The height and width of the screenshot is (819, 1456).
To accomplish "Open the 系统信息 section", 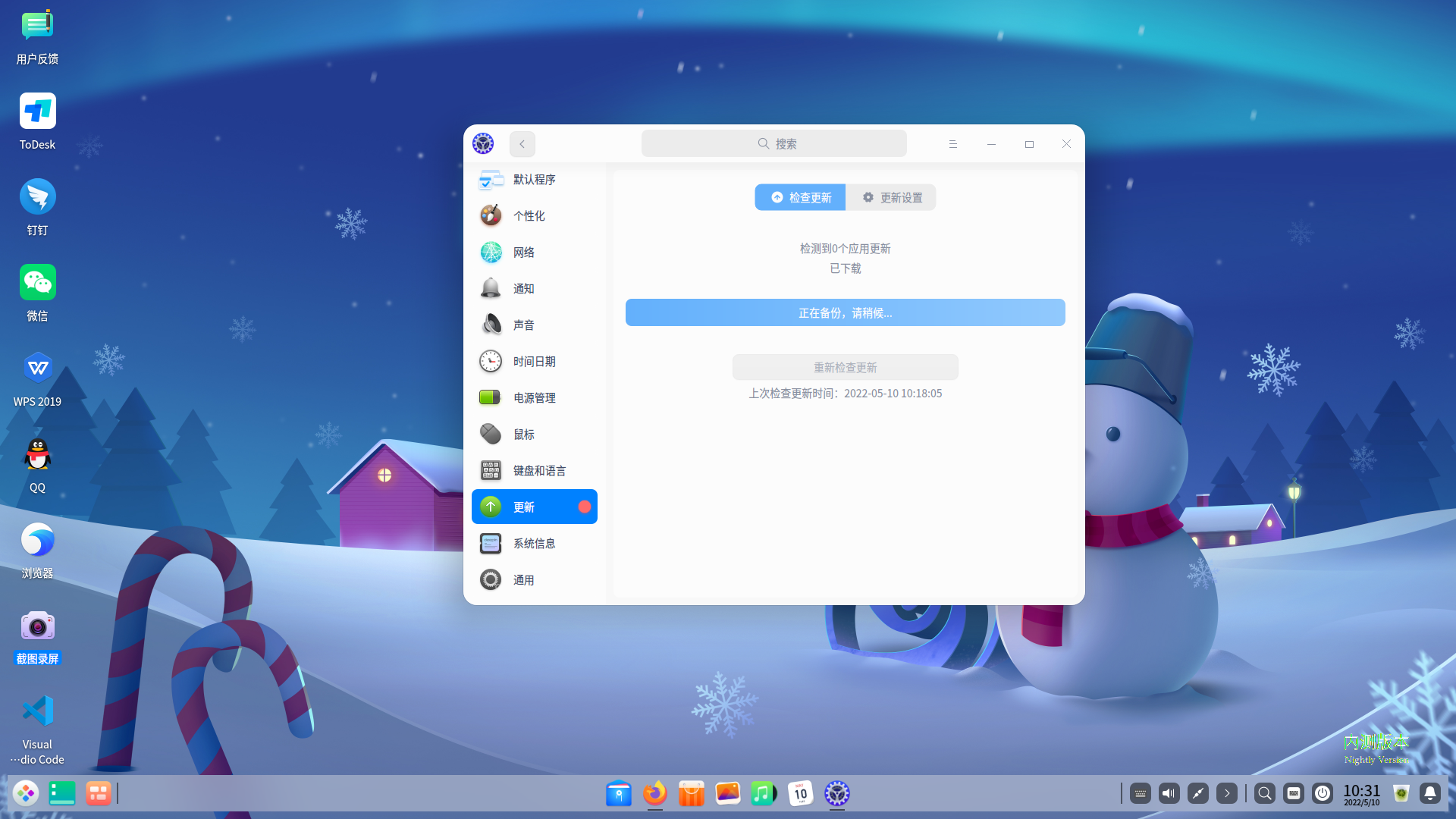I will click(533, 543).
